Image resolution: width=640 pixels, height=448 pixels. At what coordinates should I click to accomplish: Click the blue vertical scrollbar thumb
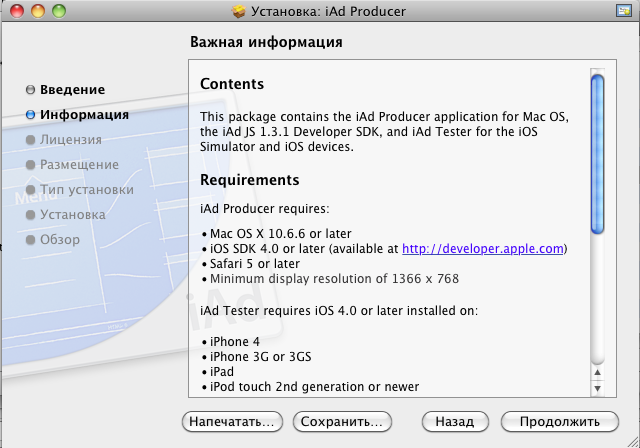tap(598, 155)
